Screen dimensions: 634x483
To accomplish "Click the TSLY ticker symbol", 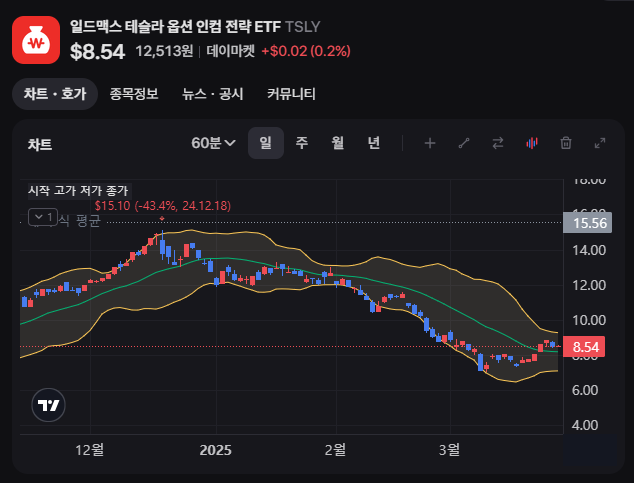I will pos(302,27).
